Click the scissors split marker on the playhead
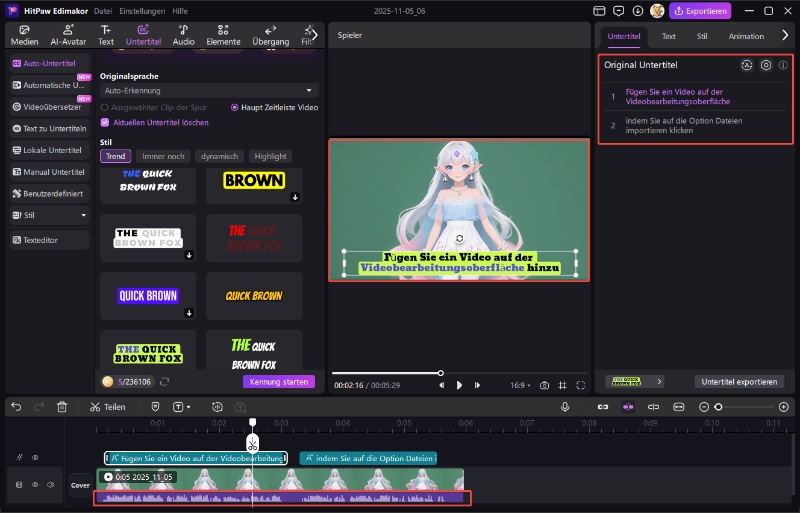This screenshot has width=800, height=513. click(x=253, y=444)
